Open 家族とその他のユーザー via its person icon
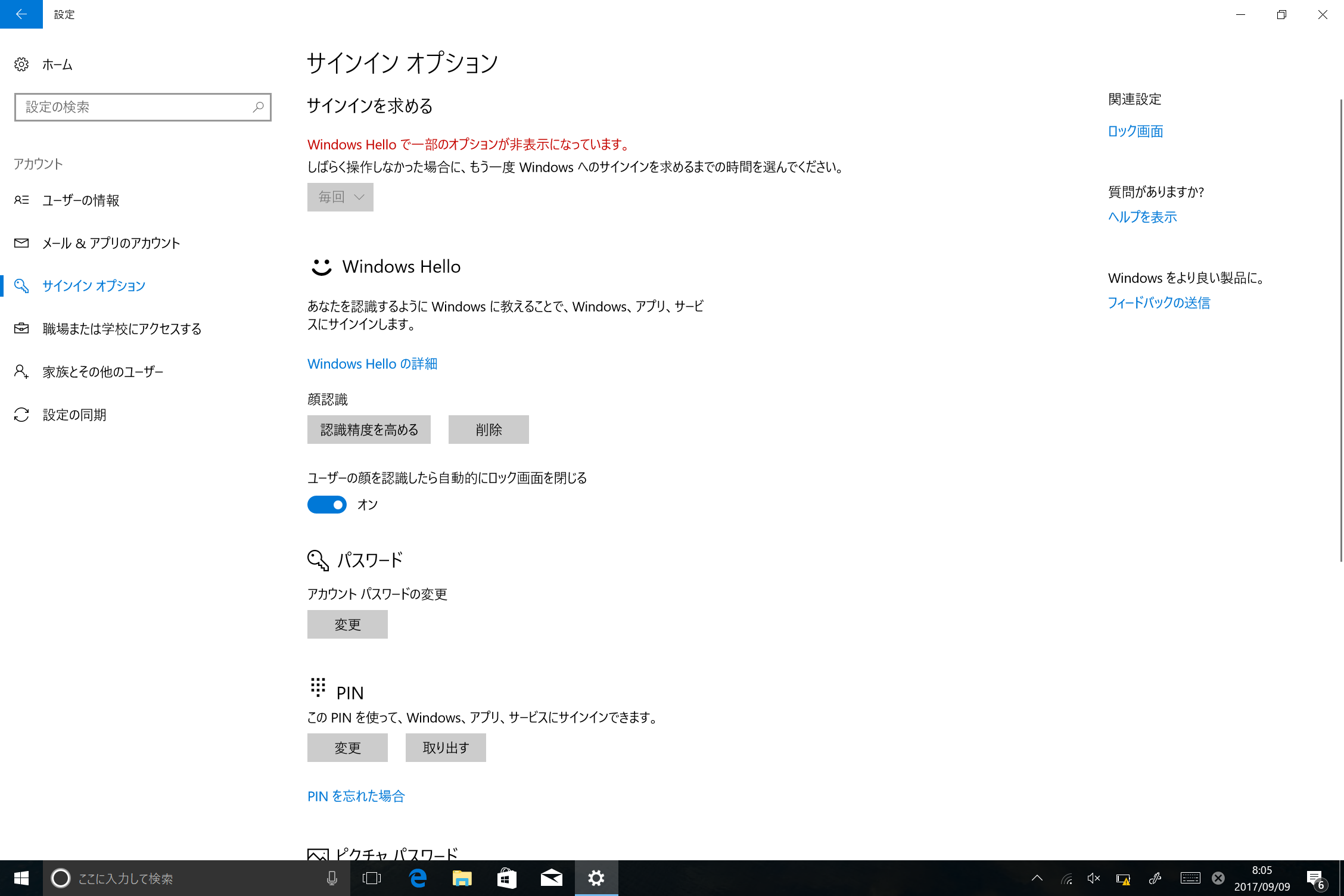This screenshot has height=896, width=1344. coord(21,371)
